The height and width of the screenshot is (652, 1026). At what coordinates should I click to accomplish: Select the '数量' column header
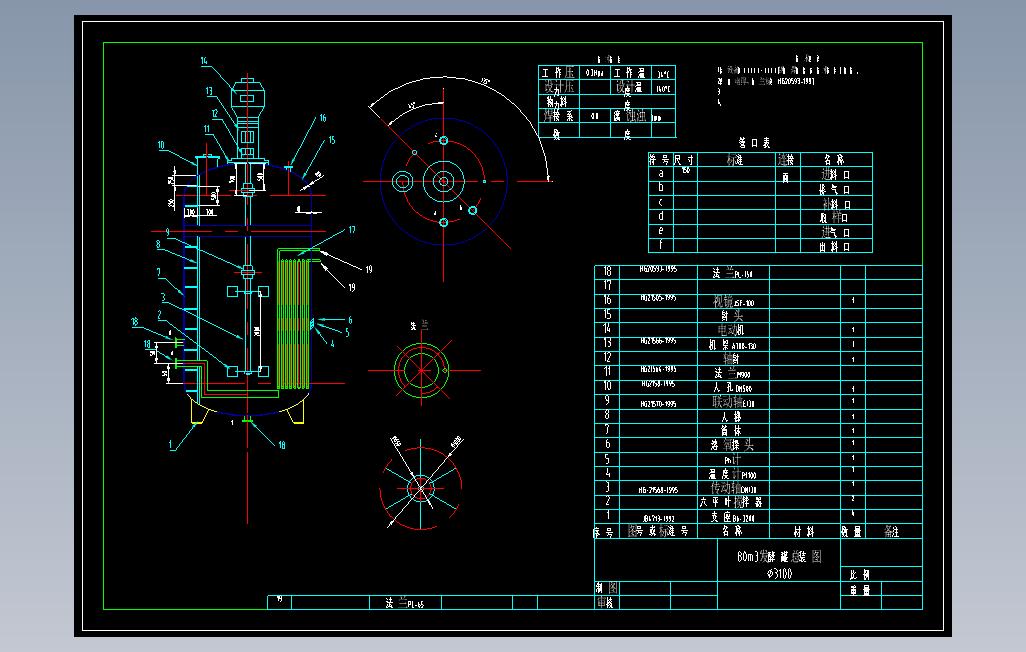(x=852, y=532)
